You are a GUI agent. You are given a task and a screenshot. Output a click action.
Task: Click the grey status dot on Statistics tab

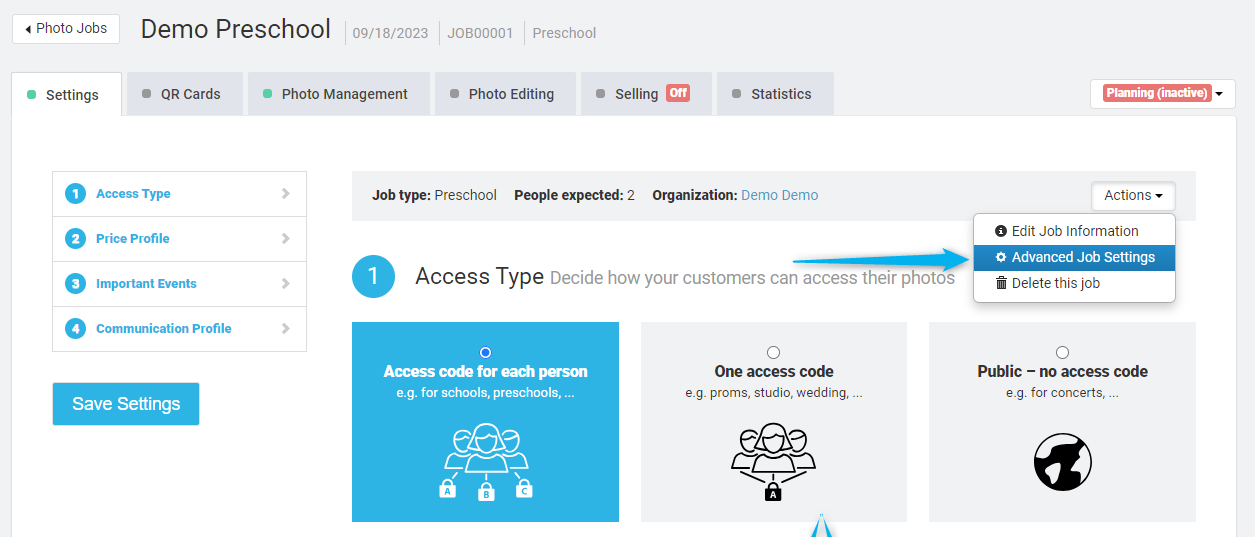(736, 94)
